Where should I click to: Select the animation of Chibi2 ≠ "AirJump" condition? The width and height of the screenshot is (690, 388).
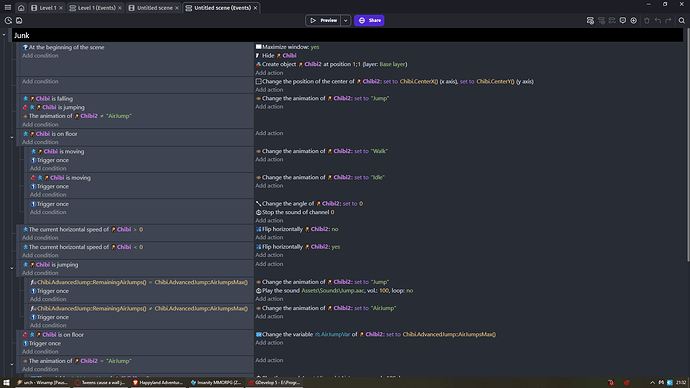point(77,116)
